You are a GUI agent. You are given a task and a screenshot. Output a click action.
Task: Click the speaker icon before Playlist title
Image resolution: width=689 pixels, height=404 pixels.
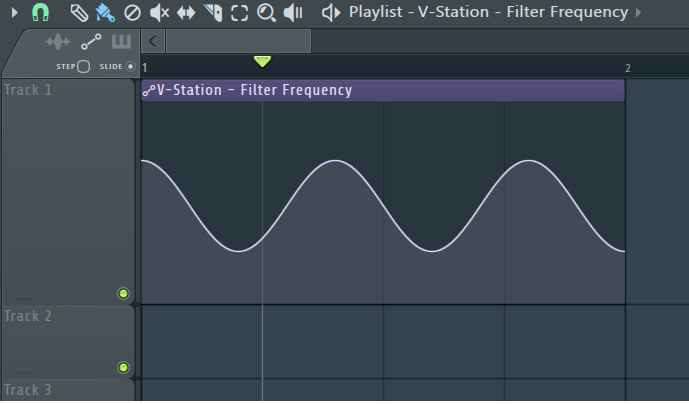[331, 13]
